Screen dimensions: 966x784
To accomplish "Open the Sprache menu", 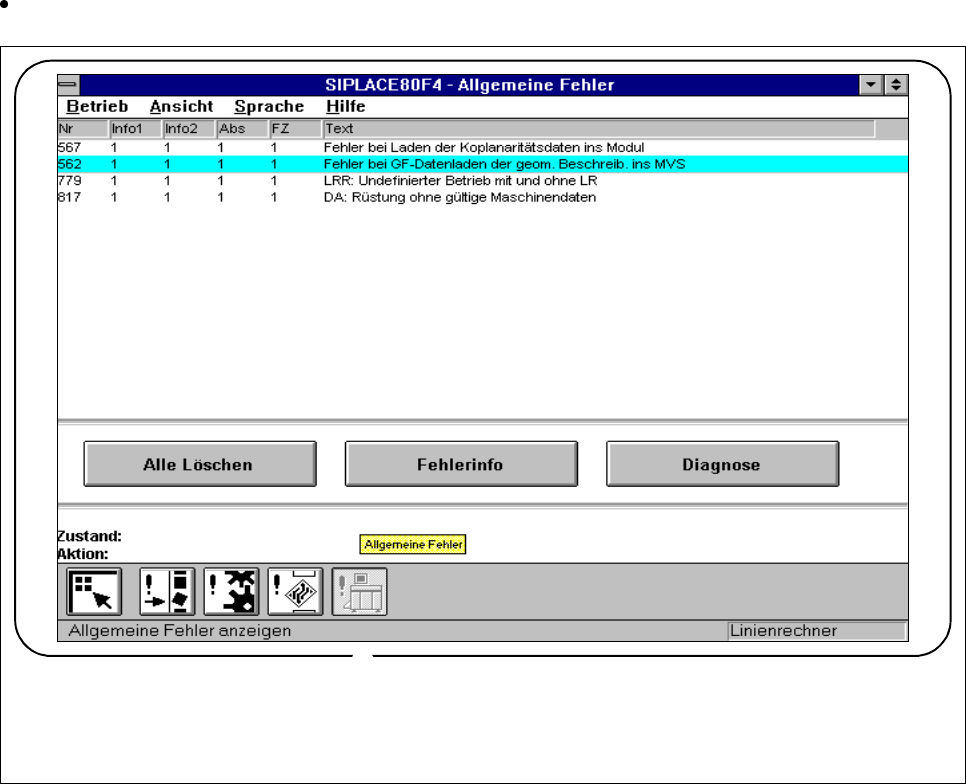I will pyautogui.click(x=269, y=107).
